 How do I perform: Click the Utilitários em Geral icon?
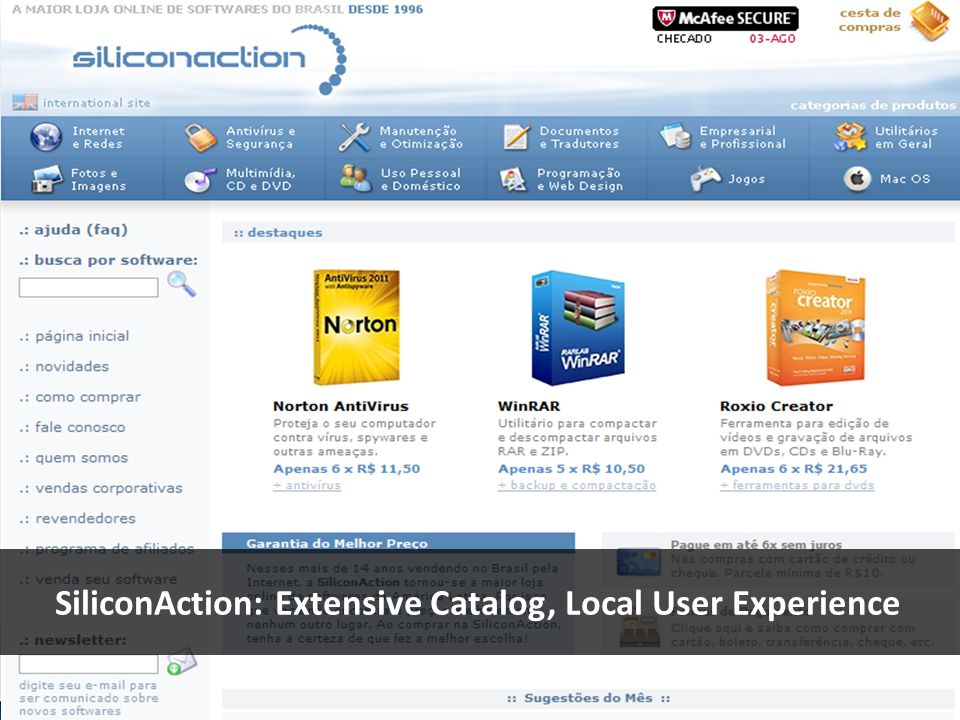click(850, 137)
